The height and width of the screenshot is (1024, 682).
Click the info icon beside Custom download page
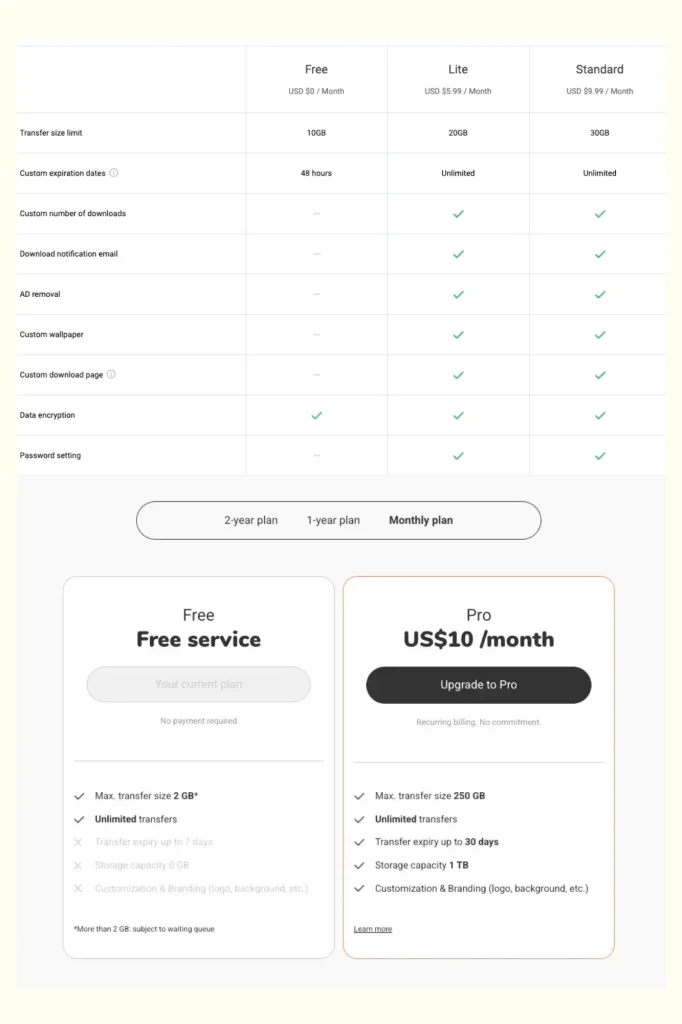click(113, 374)
